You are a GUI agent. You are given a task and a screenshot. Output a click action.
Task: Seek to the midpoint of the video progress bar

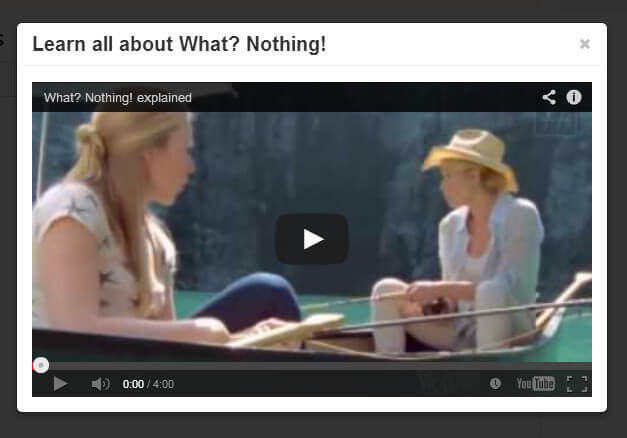pyautogui.click(x=312, y=366)
